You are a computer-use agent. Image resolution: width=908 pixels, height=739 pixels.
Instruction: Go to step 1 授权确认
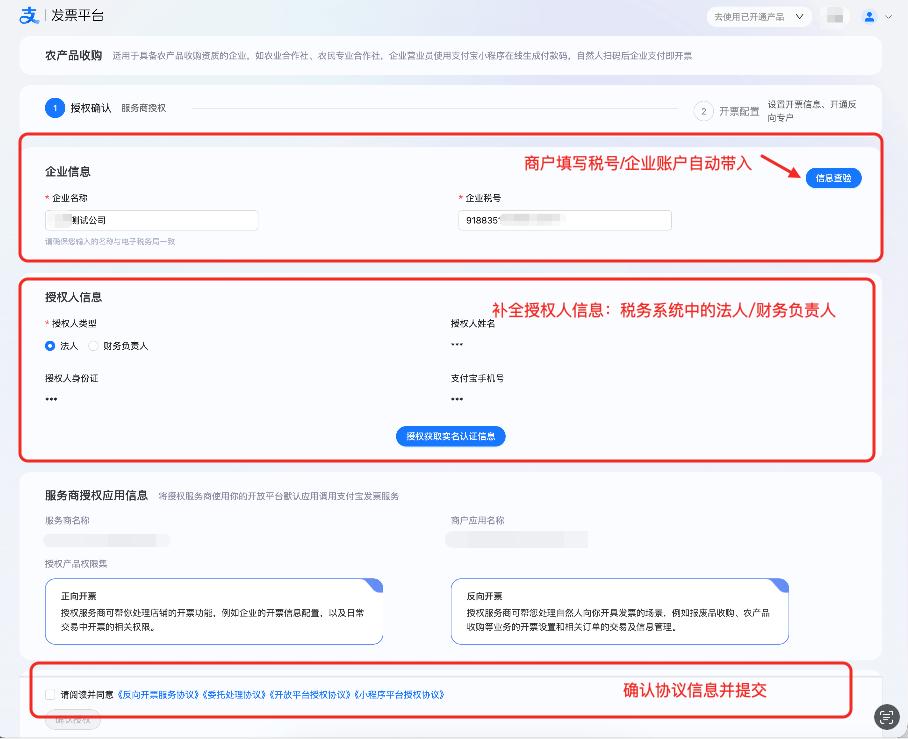[78, 108]
